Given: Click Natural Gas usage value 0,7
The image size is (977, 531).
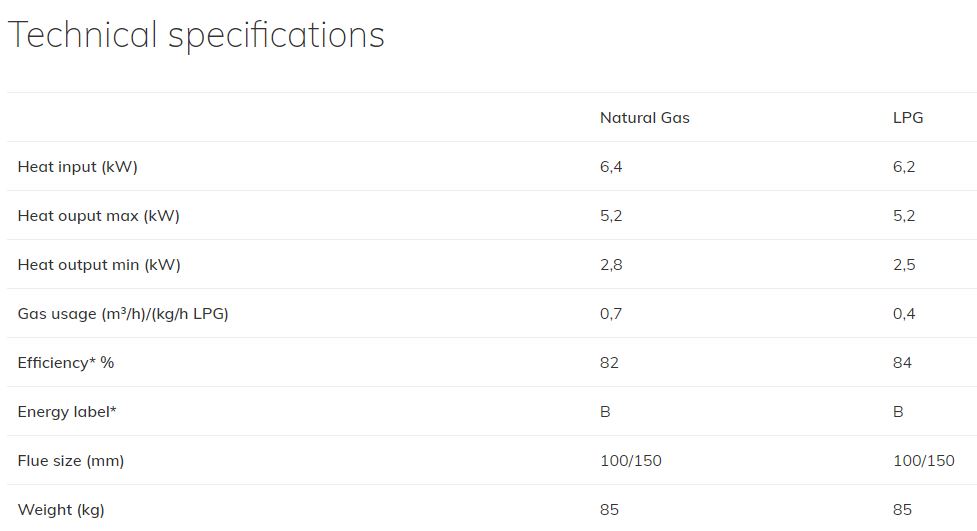Looking at the screenshot, I should click(x=611, y=313).
